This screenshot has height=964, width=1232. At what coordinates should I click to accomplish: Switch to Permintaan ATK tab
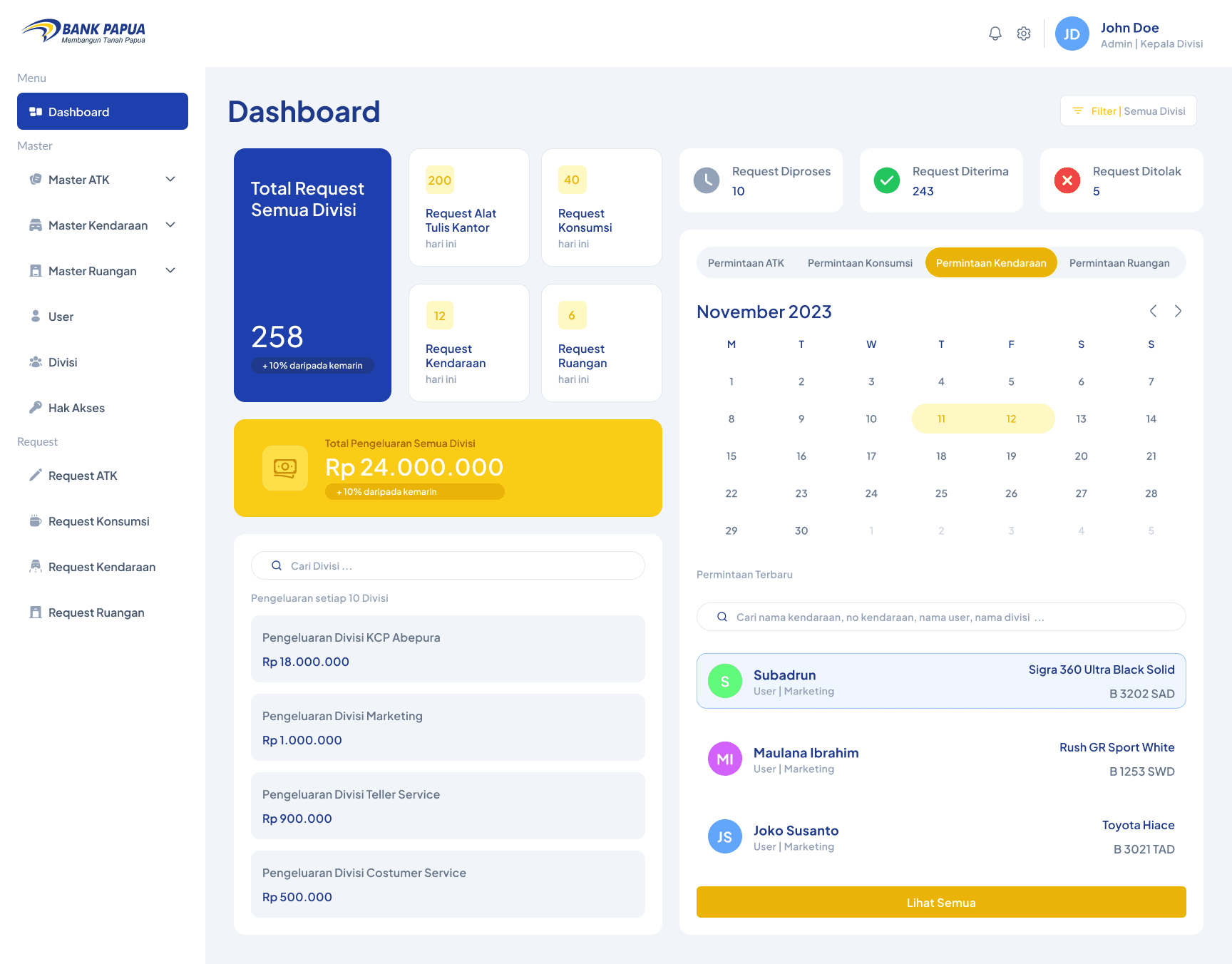[746, 263]
